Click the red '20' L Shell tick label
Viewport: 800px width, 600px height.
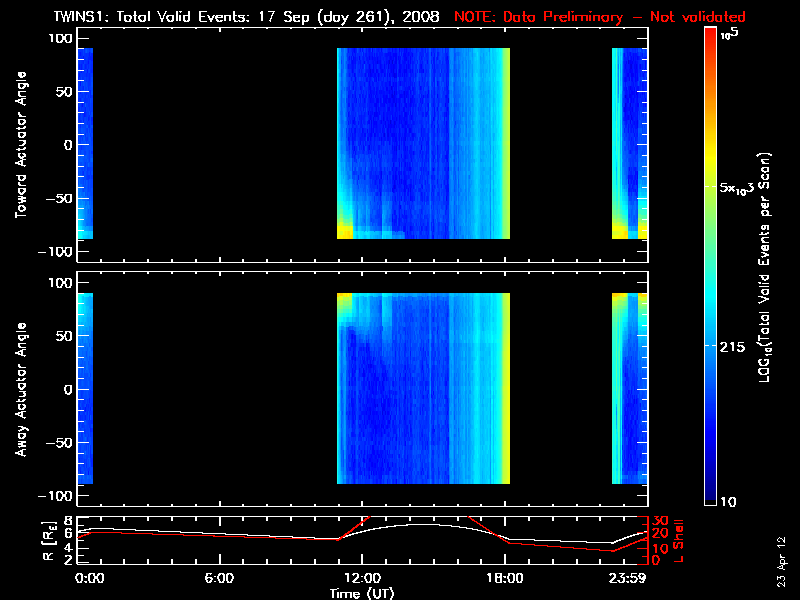click(x=660, y=533)
